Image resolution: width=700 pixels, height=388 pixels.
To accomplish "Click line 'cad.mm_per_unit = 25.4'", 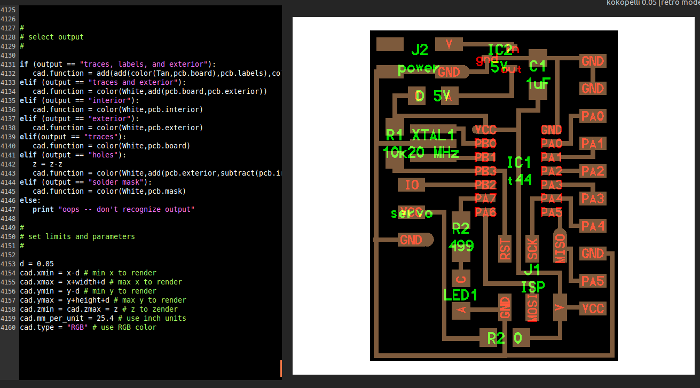I will [x=103, y=318].
